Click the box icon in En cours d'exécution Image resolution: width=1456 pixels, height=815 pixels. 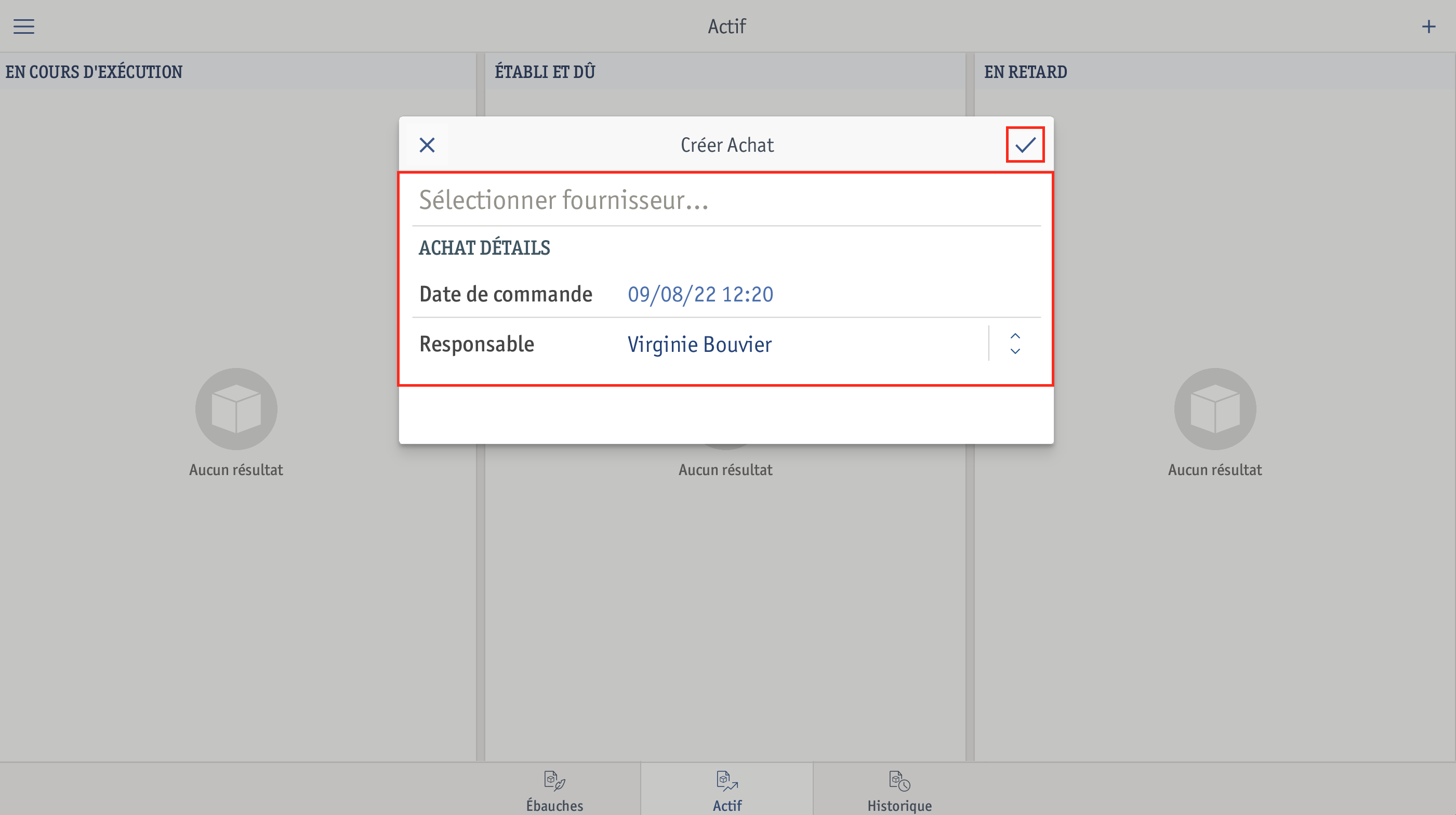tap(236, 409)
